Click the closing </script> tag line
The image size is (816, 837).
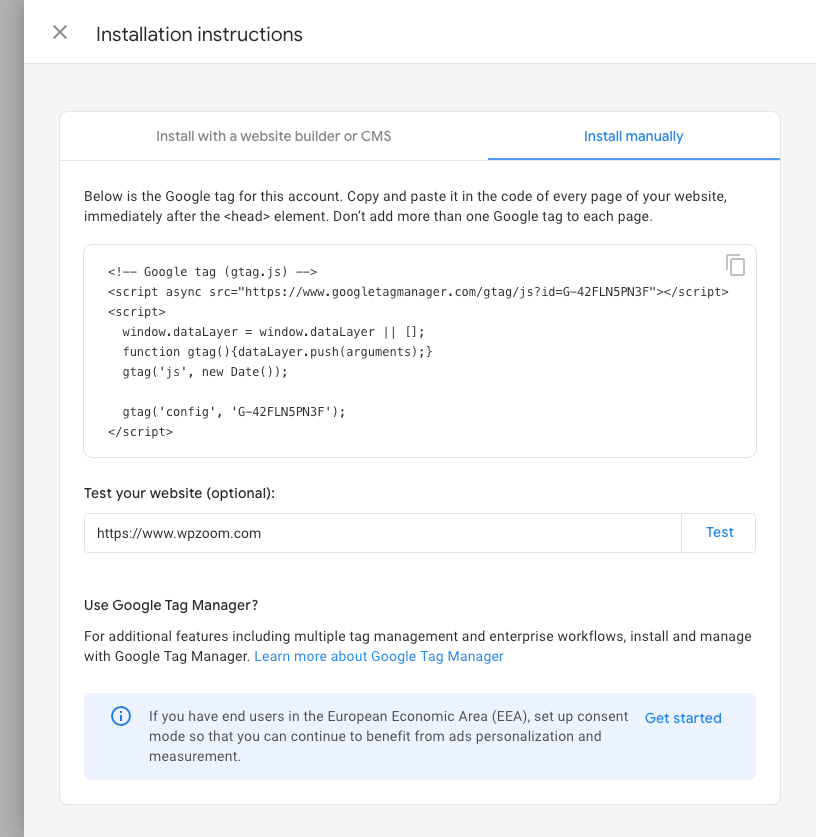coord(140,432)
